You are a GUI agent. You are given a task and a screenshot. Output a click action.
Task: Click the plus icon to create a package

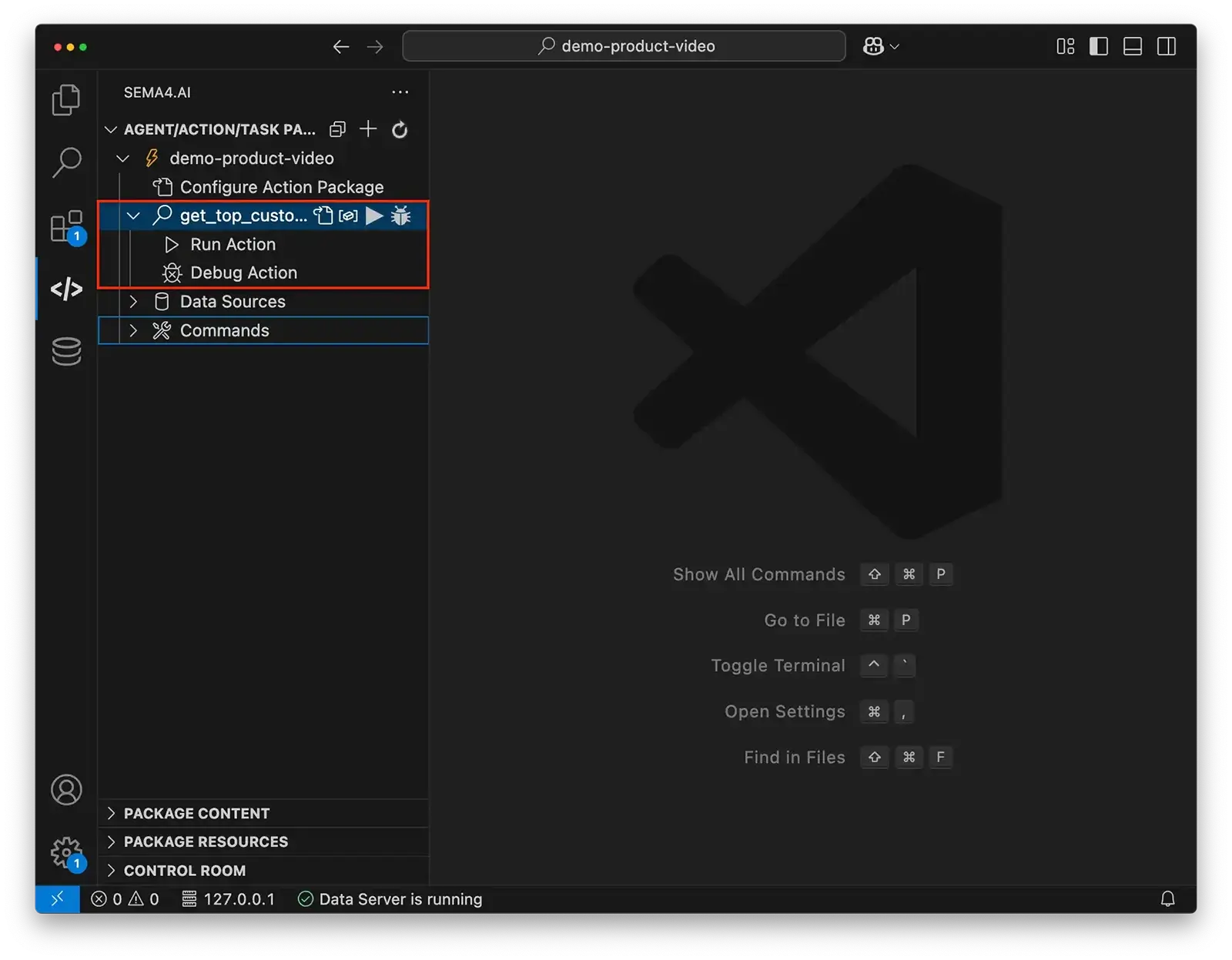pos(368,129)
